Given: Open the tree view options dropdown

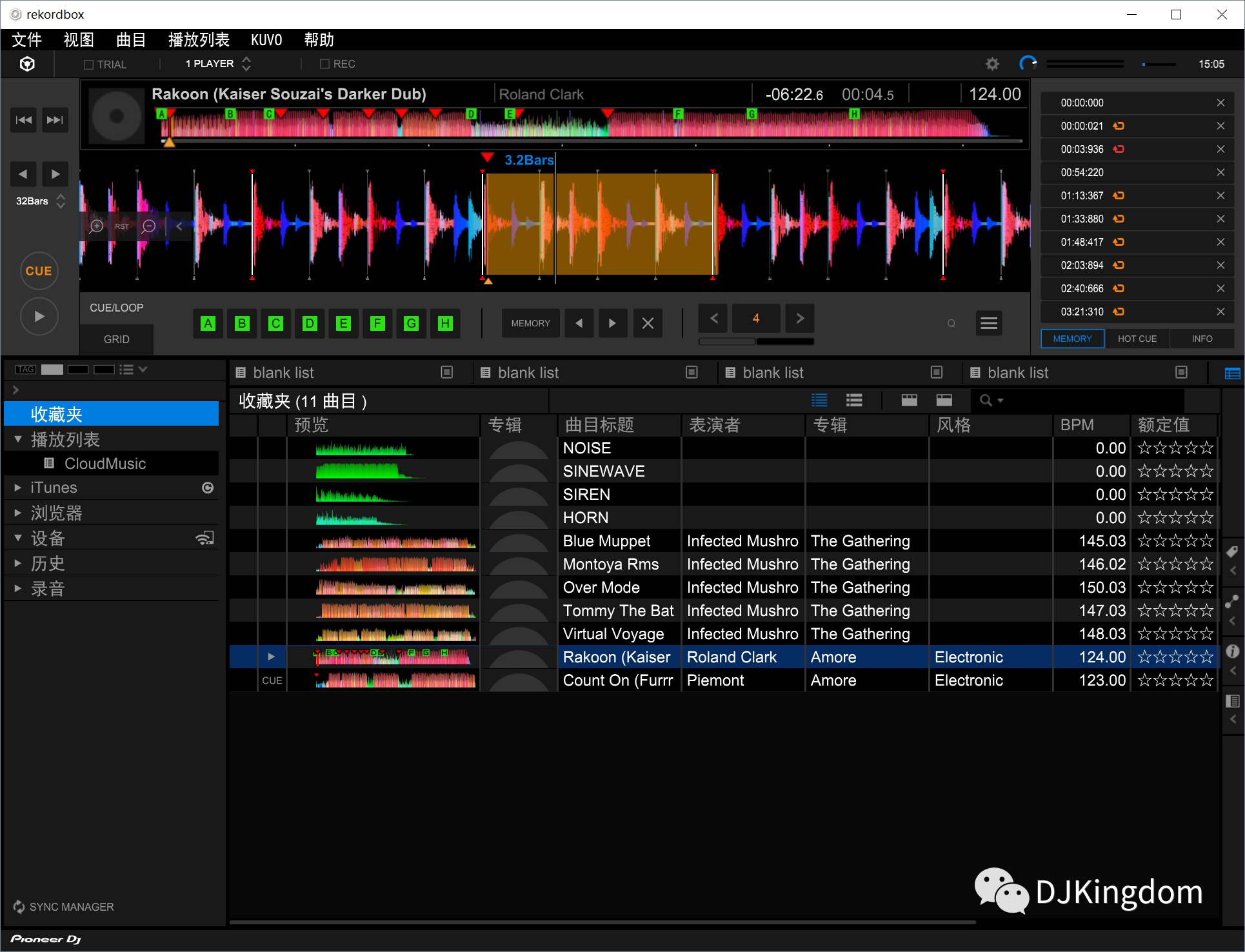Looking at the screenshot, I should tap(134, 370).
